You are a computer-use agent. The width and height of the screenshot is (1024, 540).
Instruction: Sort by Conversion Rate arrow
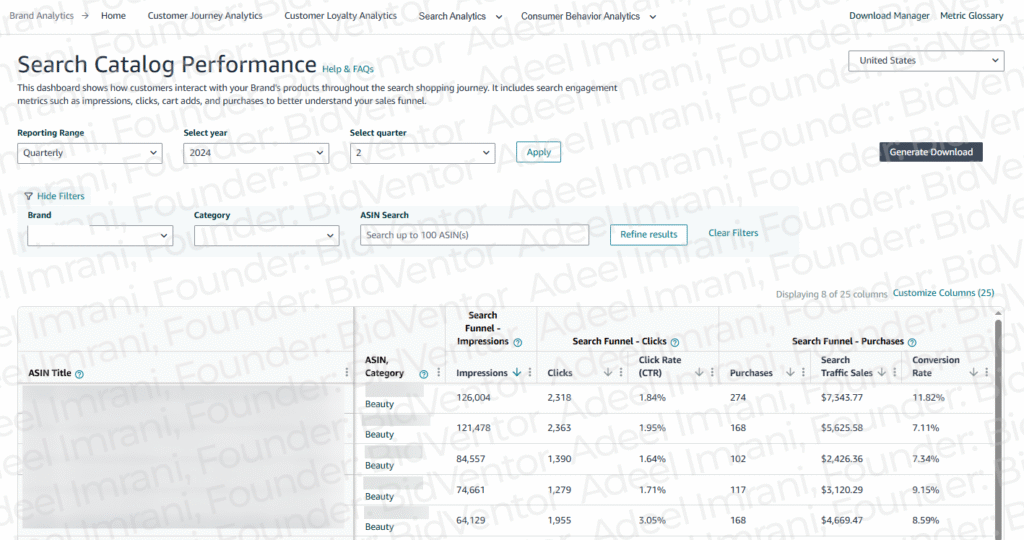click(973, 372)
